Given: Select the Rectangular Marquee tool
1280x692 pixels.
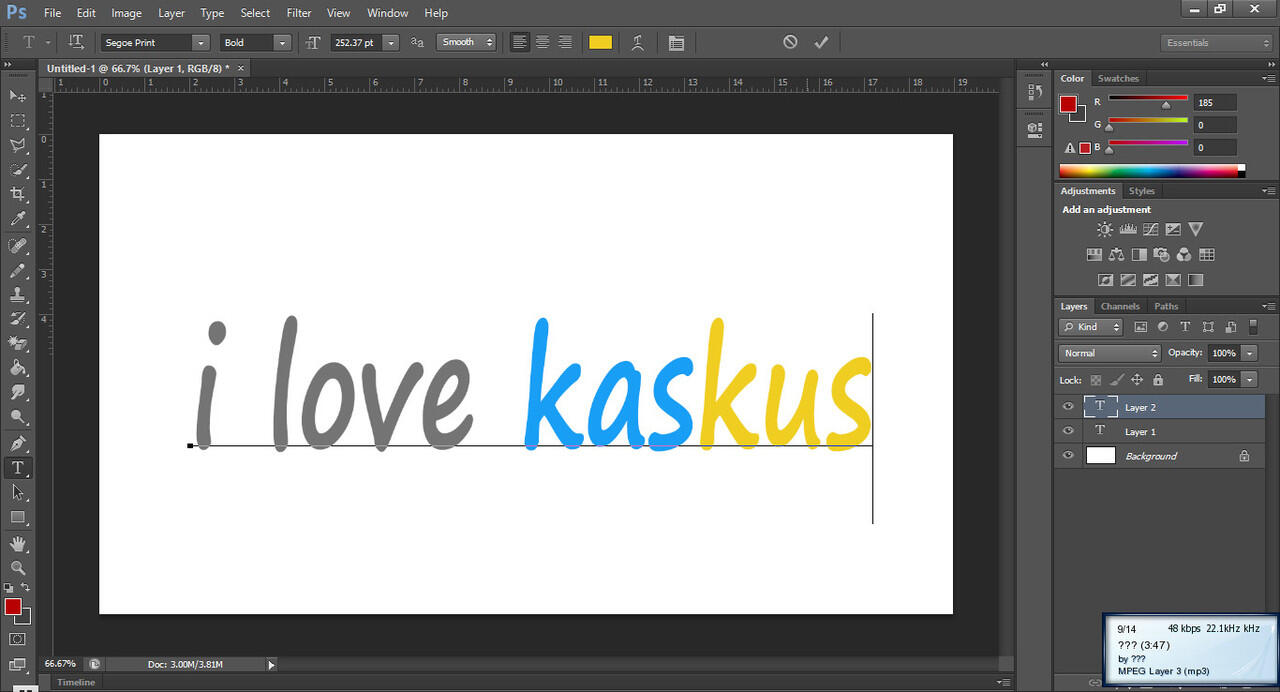Looking at the screenshot, I should [18, 121].
